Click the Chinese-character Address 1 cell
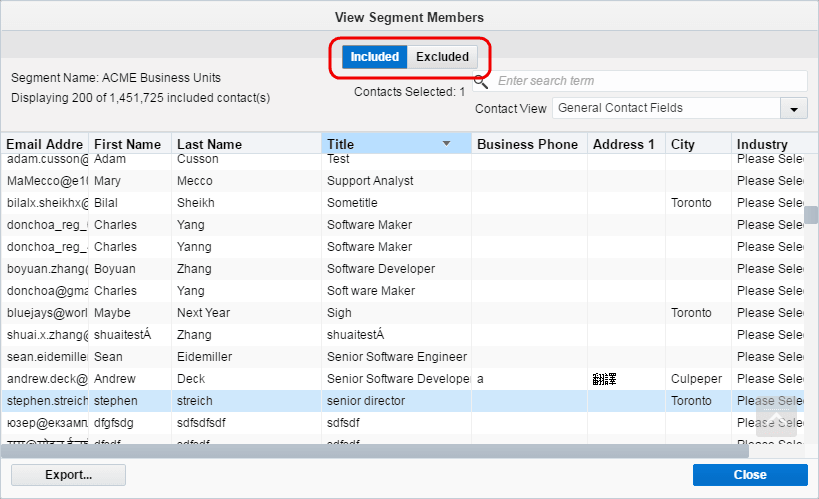 (626, 378)
